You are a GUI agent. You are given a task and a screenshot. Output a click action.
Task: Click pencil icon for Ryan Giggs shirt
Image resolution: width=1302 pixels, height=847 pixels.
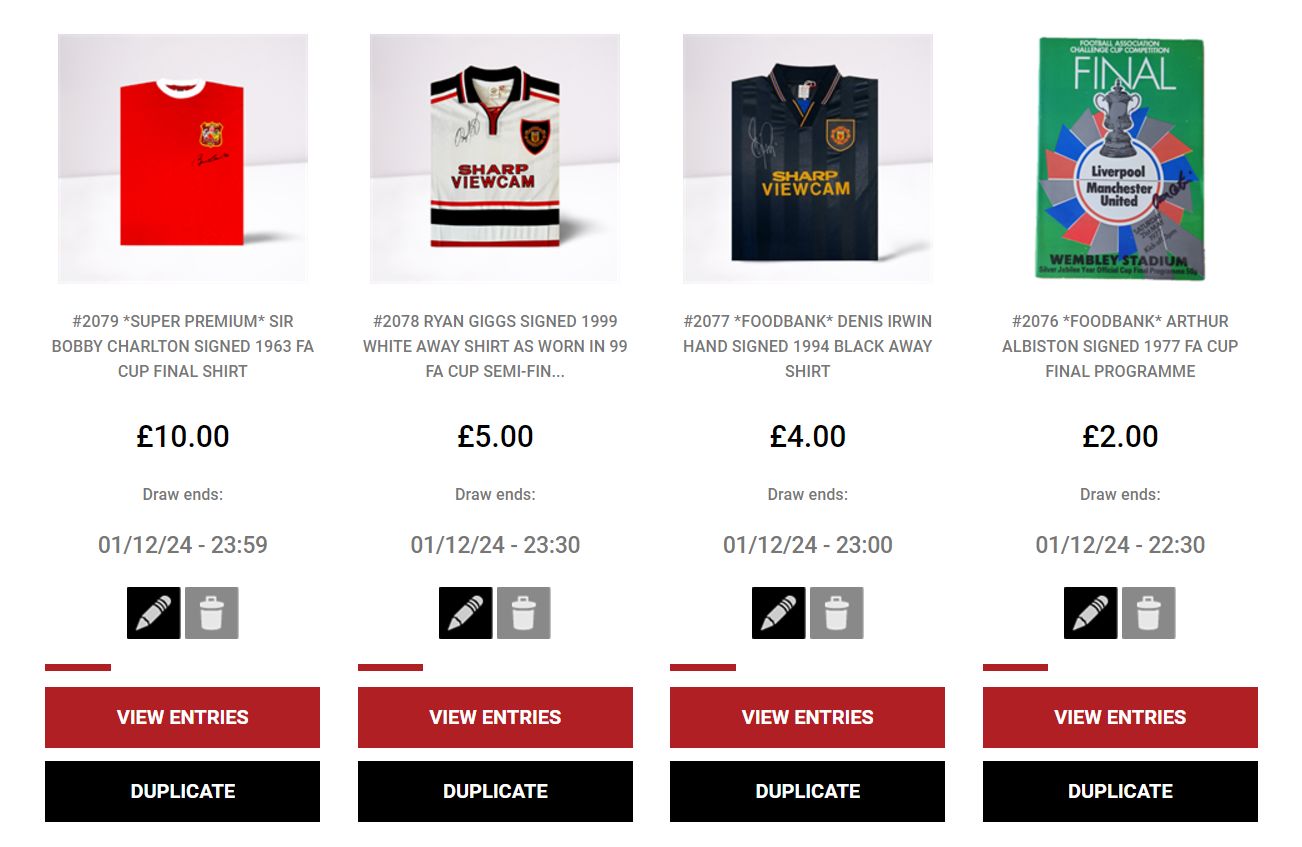[466, 613]
